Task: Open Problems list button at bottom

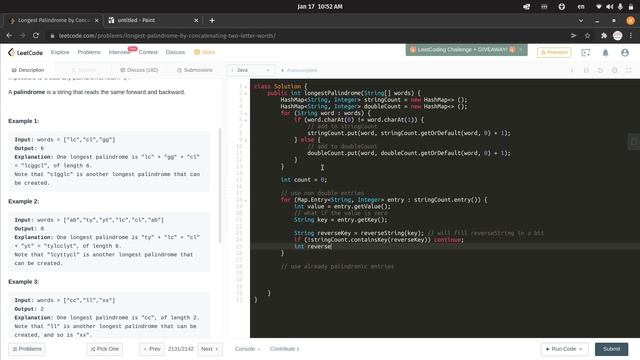Action: coord(27,349)
